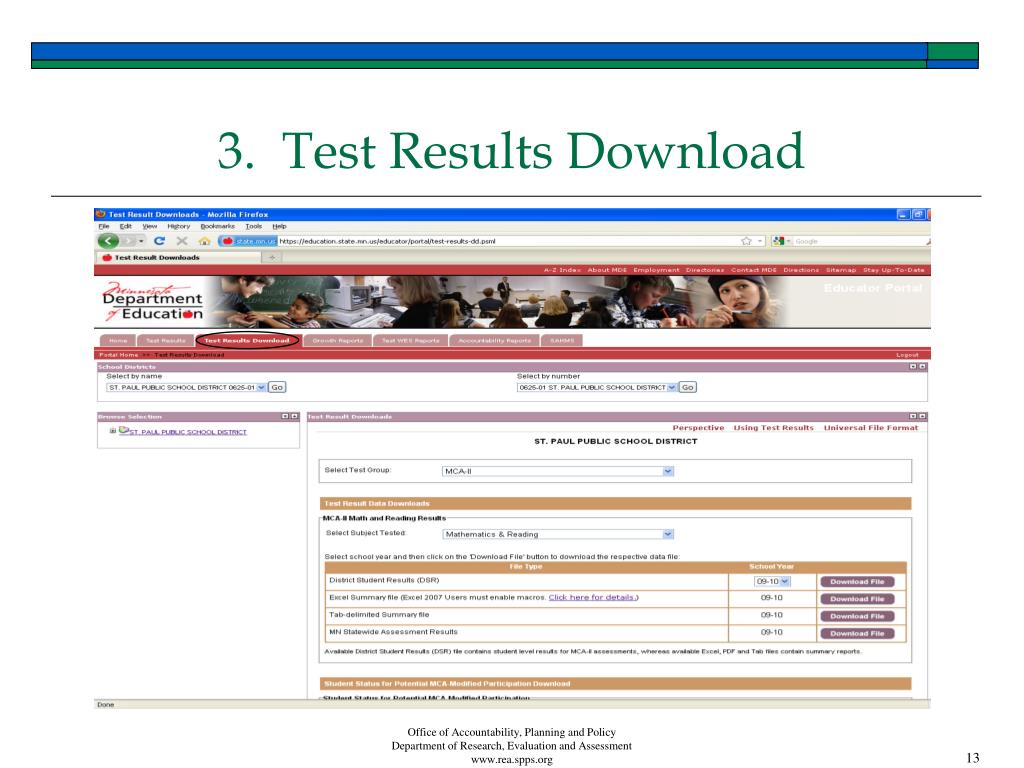
Task: Click the state.mn.us site identity badge
Action: pos(248,241)
